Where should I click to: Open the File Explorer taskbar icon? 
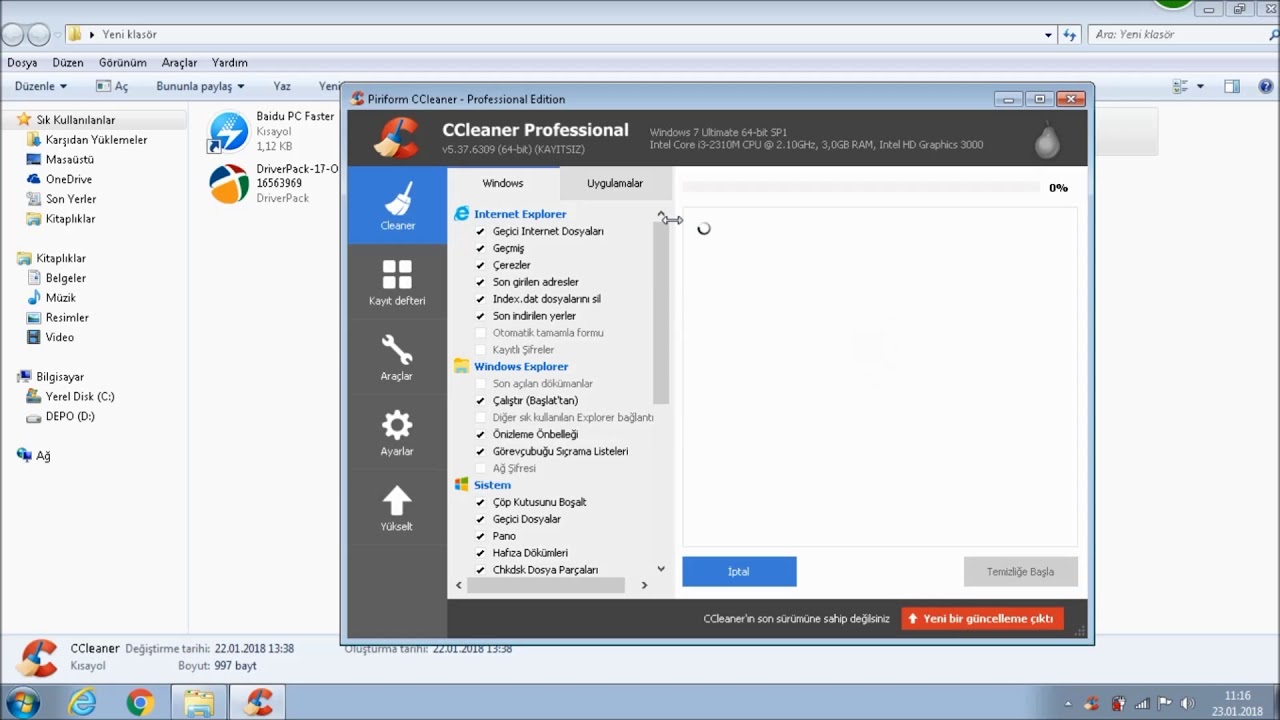tap(199, 703)
